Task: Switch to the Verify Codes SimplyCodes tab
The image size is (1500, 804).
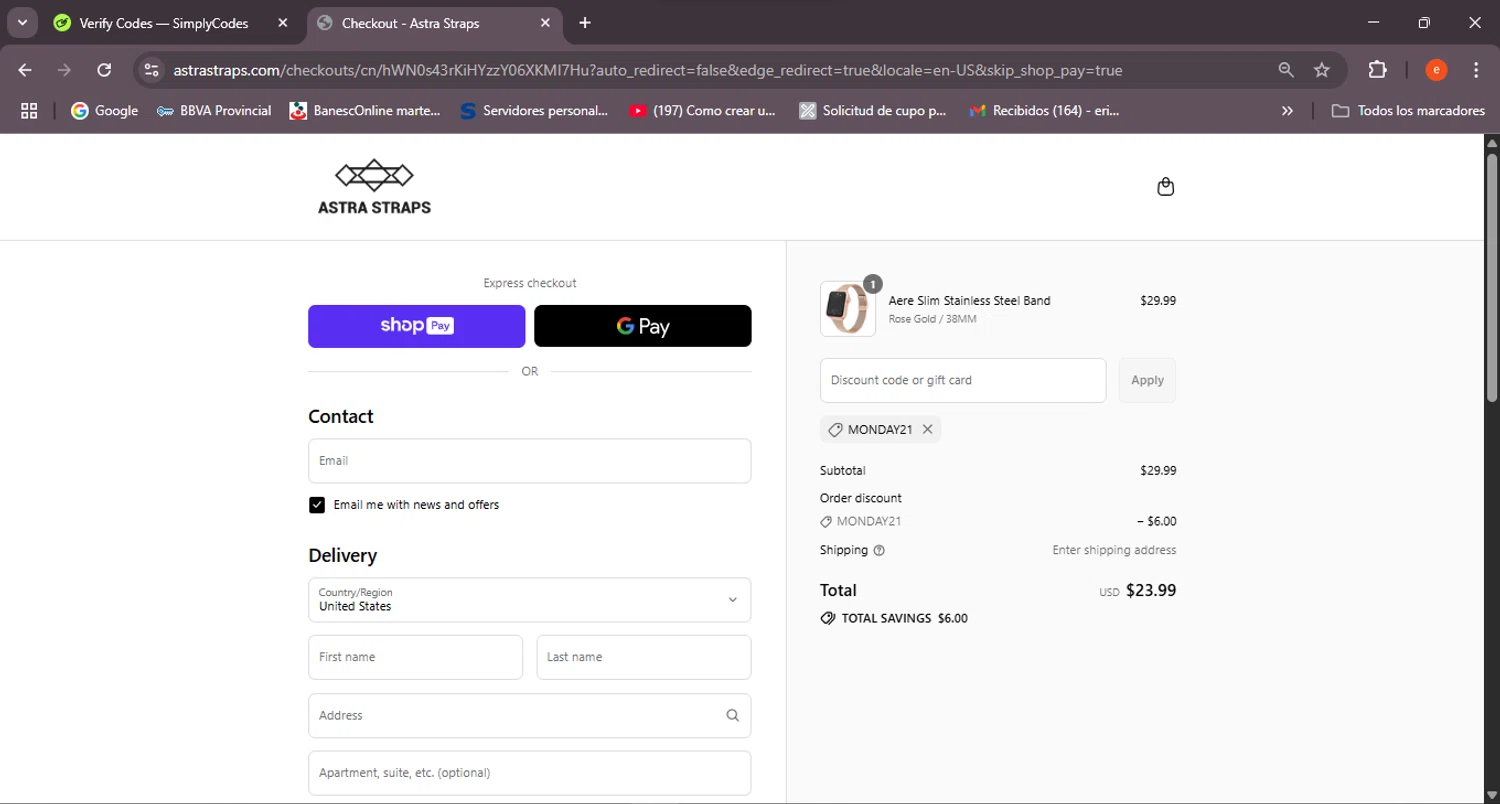Action: tap(163, 23)
